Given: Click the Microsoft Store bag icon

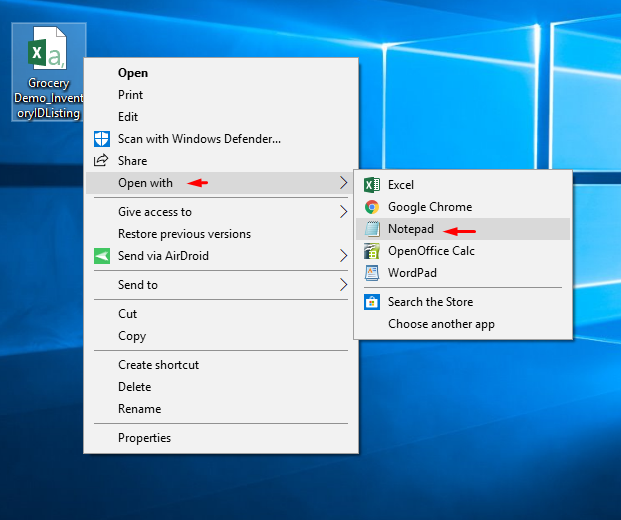Looking at the screenshot, I should point(372,302).
